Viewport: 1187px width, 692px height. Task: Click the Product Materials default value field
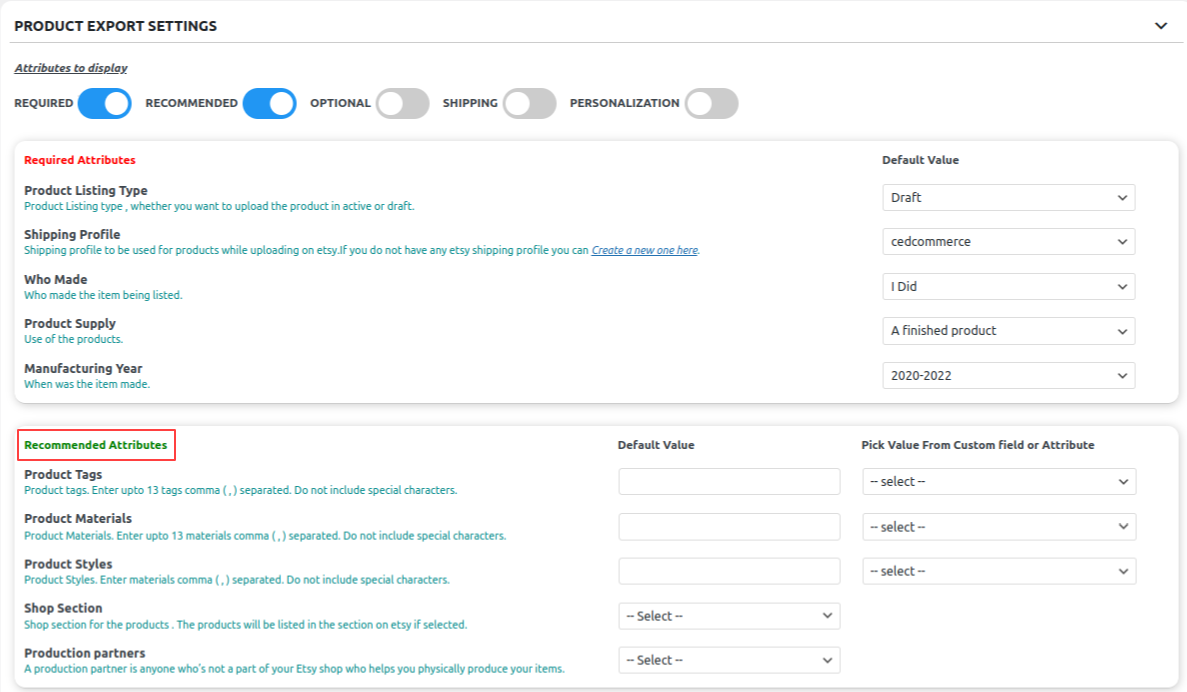[x=729, y=526]
